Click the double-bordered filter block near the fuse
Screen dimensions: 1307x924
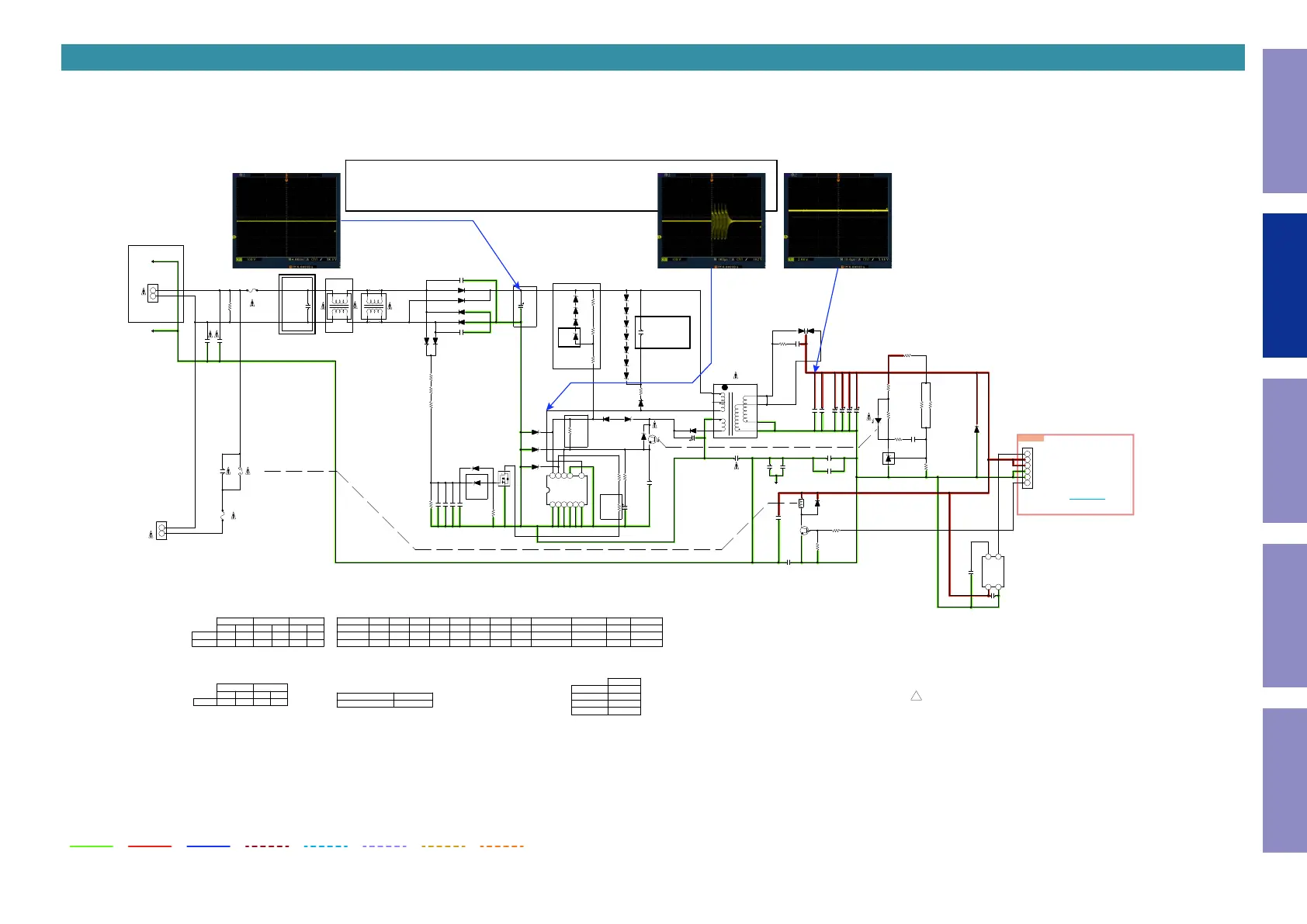point(296,304)
